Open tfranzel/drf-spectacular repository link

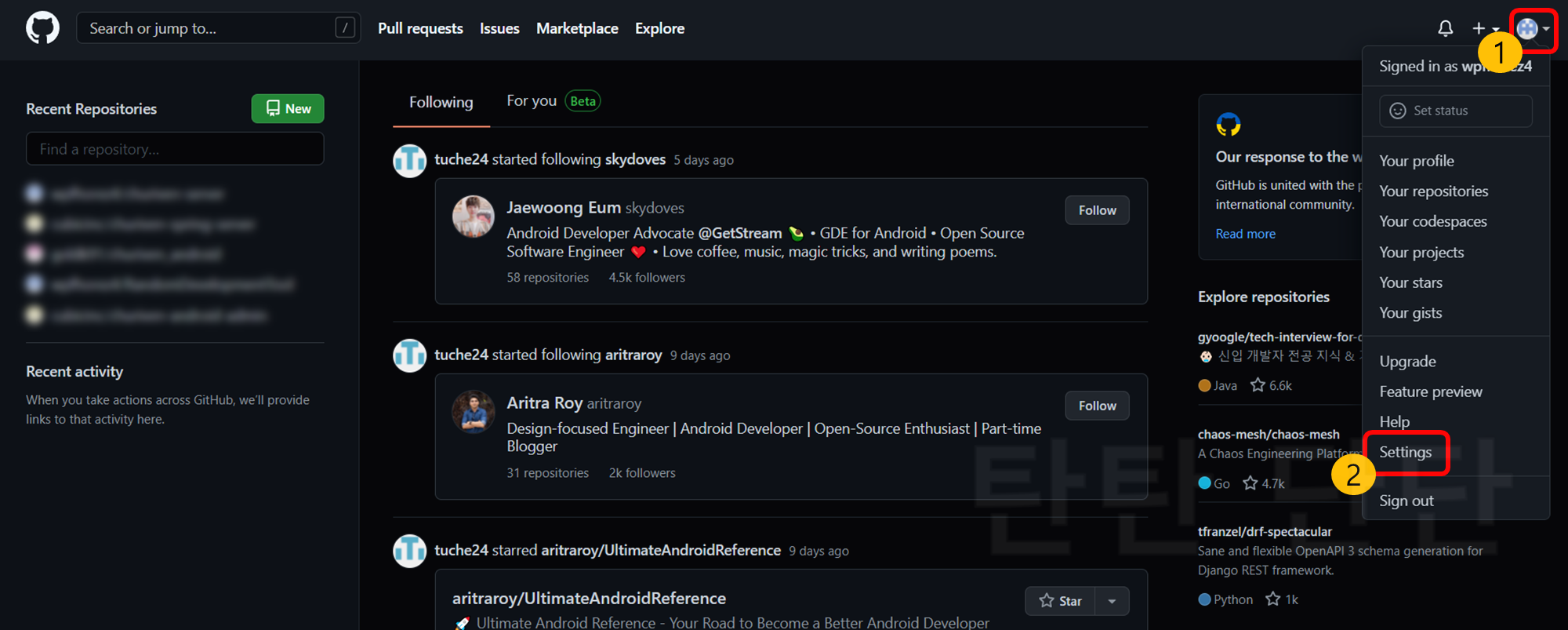[x=1265, y=531]
